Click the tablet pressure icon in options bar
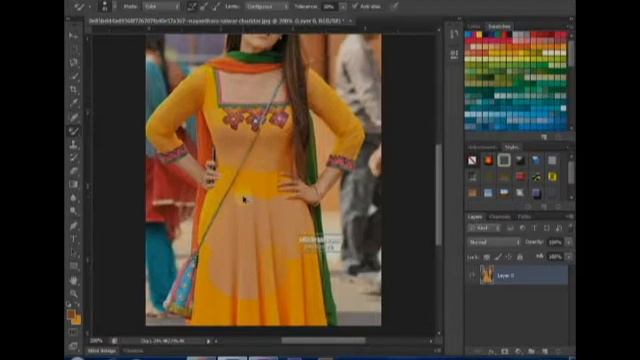 coord(394,6)
